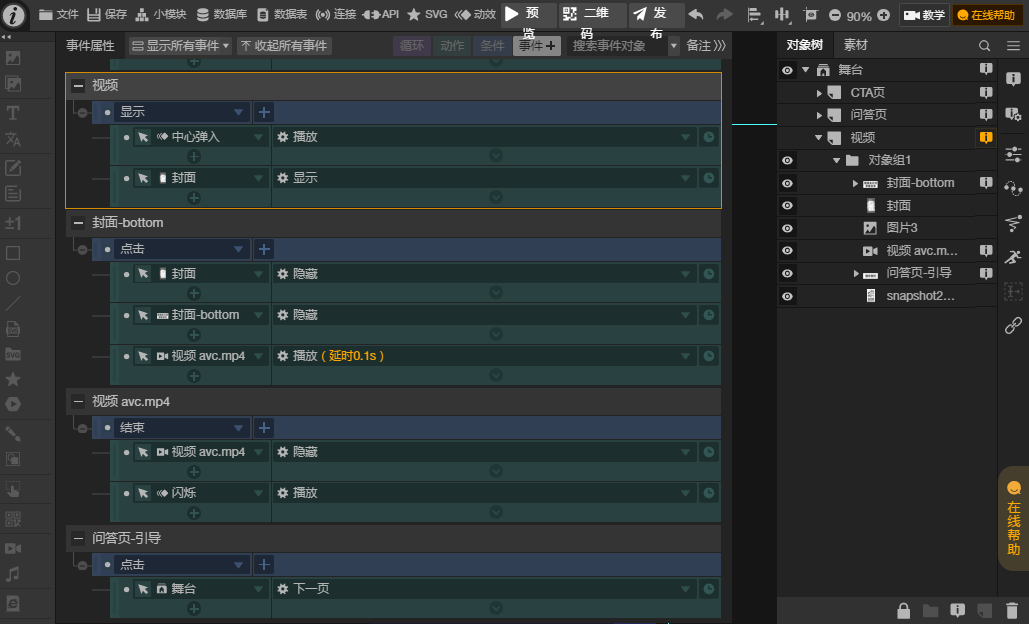Click the 事件 + add event button
Viewport: 1029px width, 624px height.
537,45
